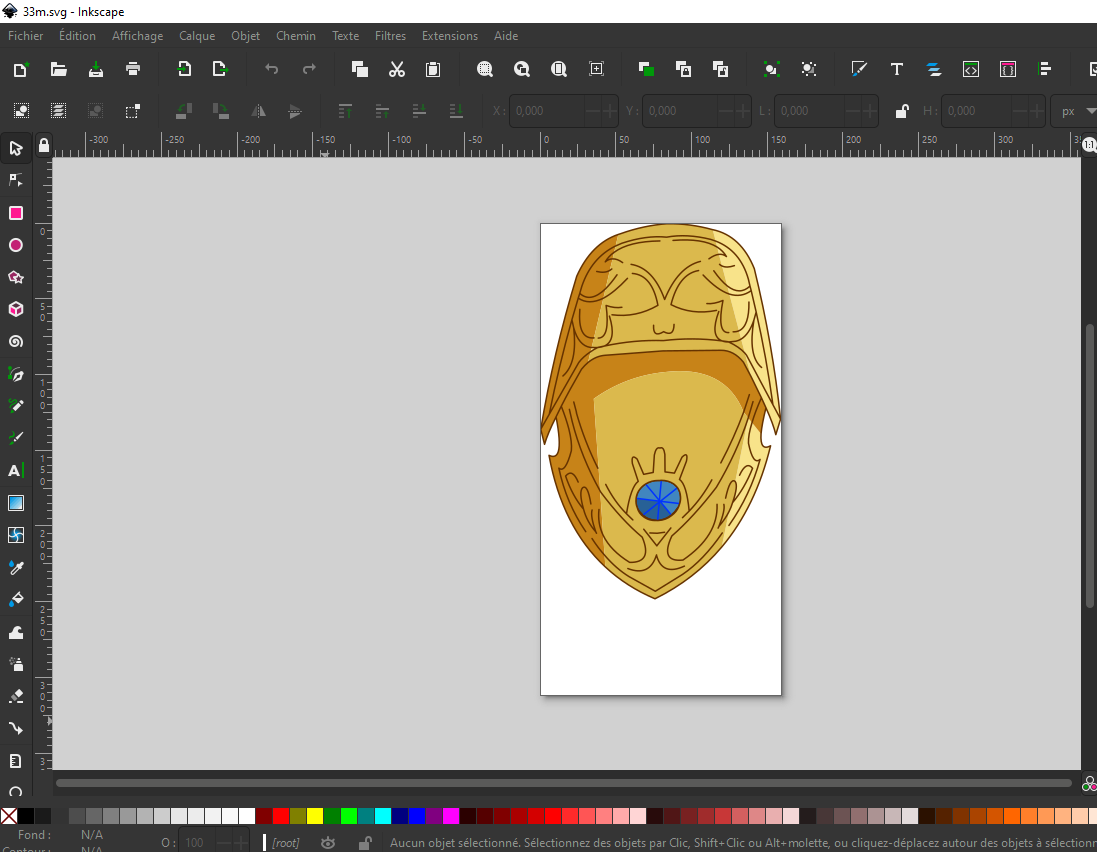
Task: Toggle the guides lock at ruler corner
Action: pos(43,146)
